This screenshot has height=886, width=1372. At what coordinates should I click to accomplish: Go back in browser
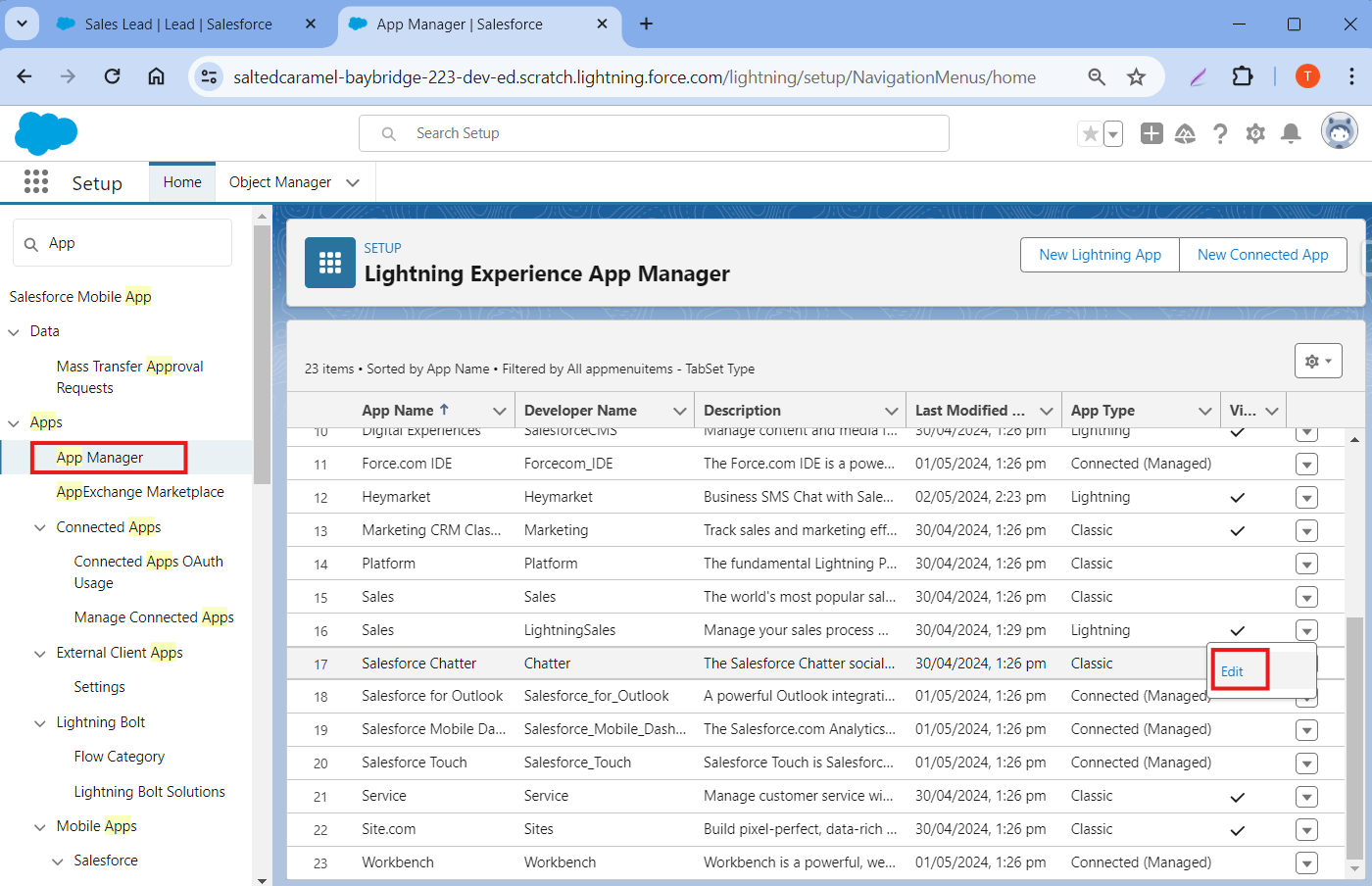point(24,76)
